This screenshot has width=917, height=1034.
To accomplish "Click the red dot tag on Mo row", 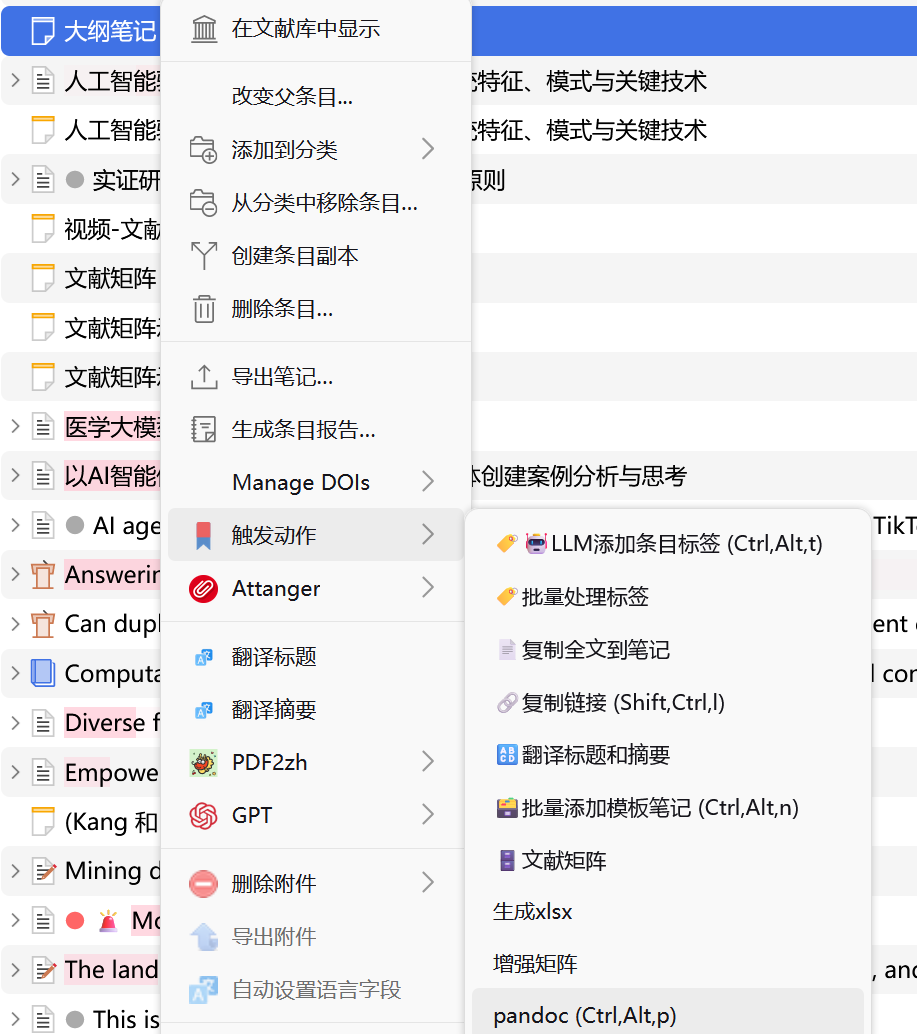I will [x=75, y=921].
